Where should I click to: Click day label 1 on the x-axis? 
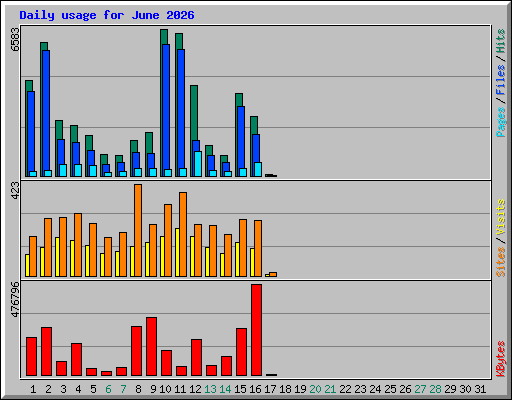coord(33,389)
